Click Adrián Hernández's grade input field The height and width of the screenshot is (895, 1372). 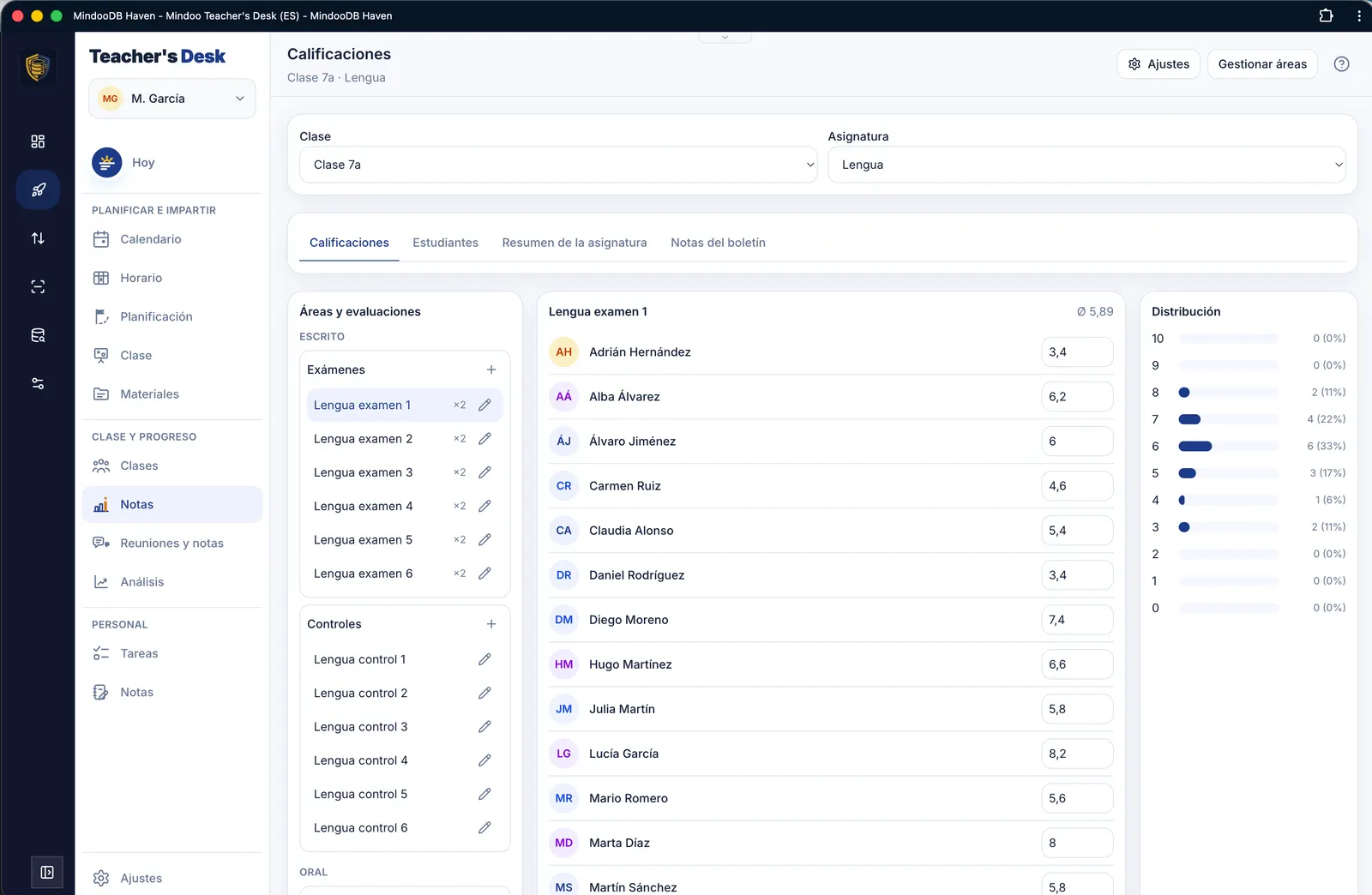(x=1077, y=352)
